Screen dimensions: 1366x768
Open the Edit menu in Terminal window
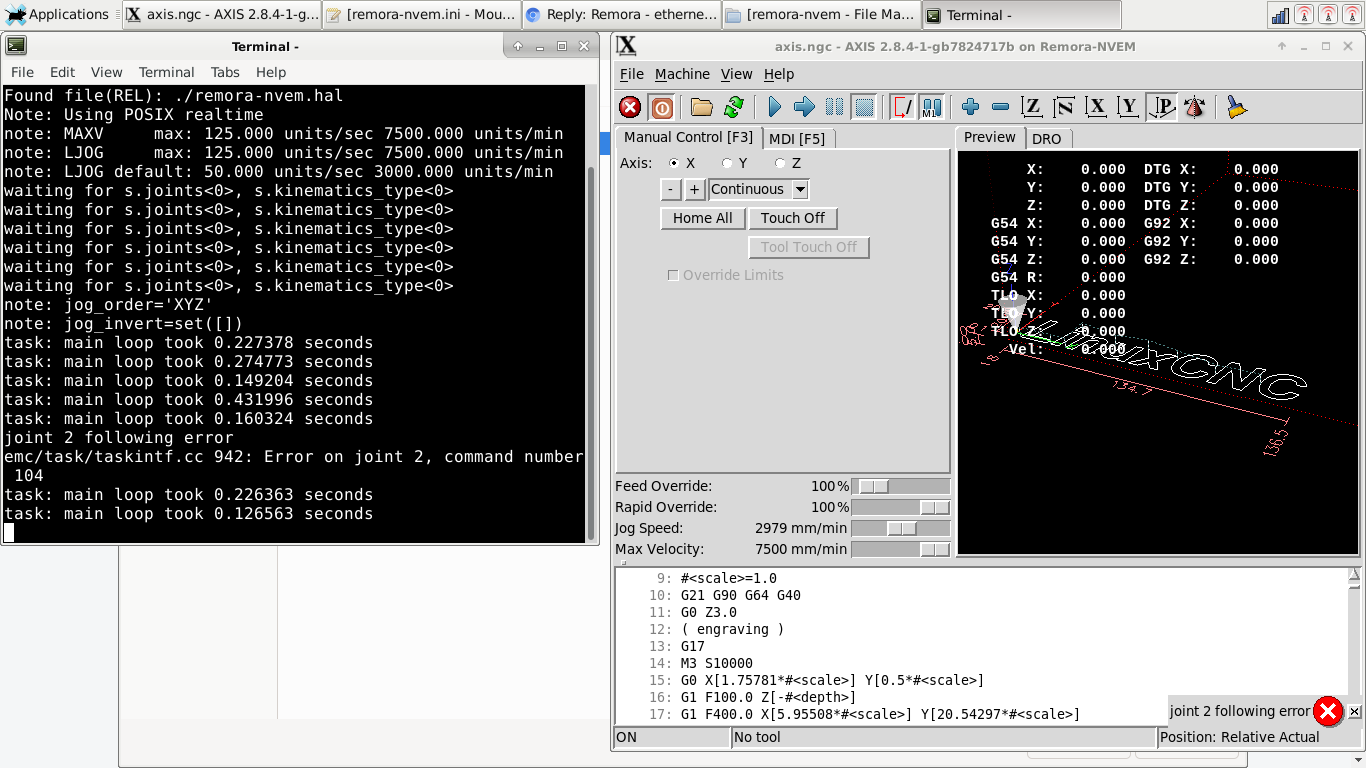pos(62,72)
